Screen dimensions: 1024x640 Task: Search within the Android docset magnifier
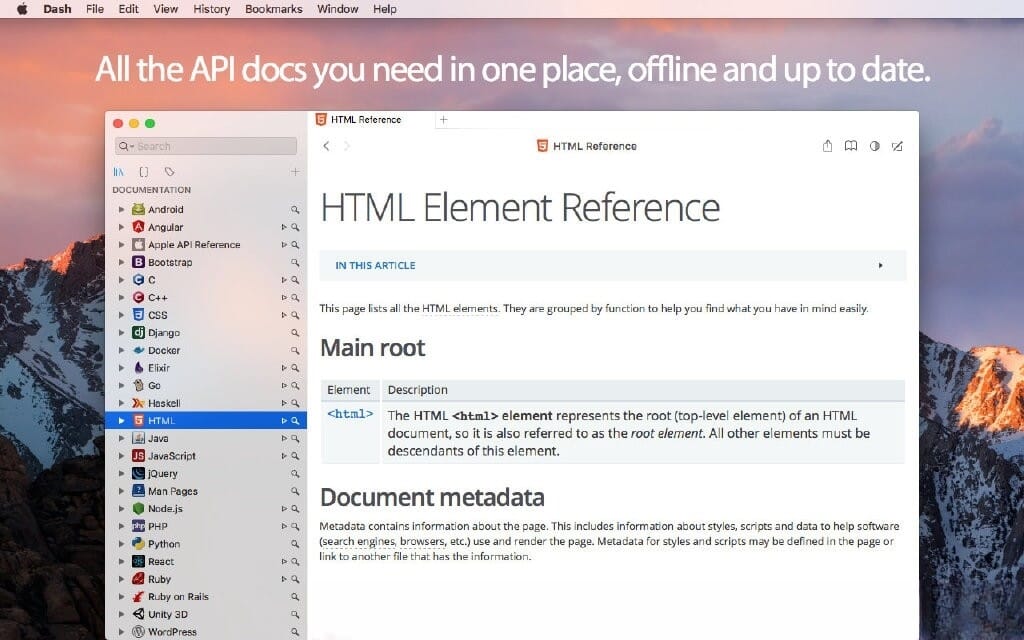coord(295,210)
